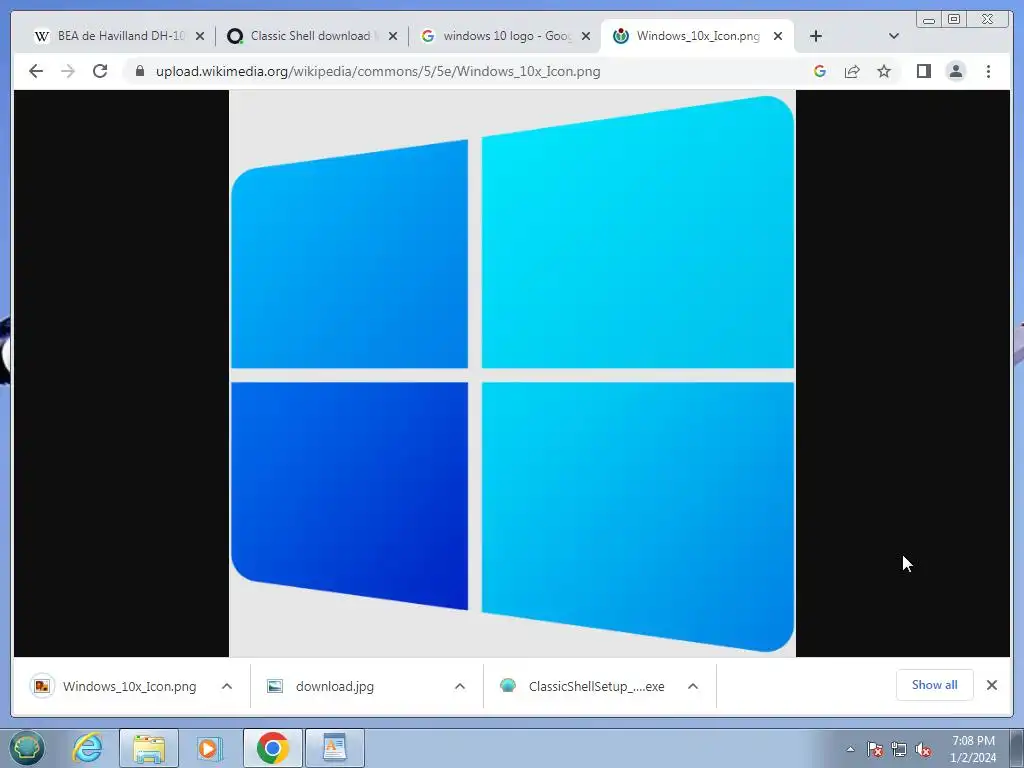Click the Windows 10X logo image

pos(513,374)
